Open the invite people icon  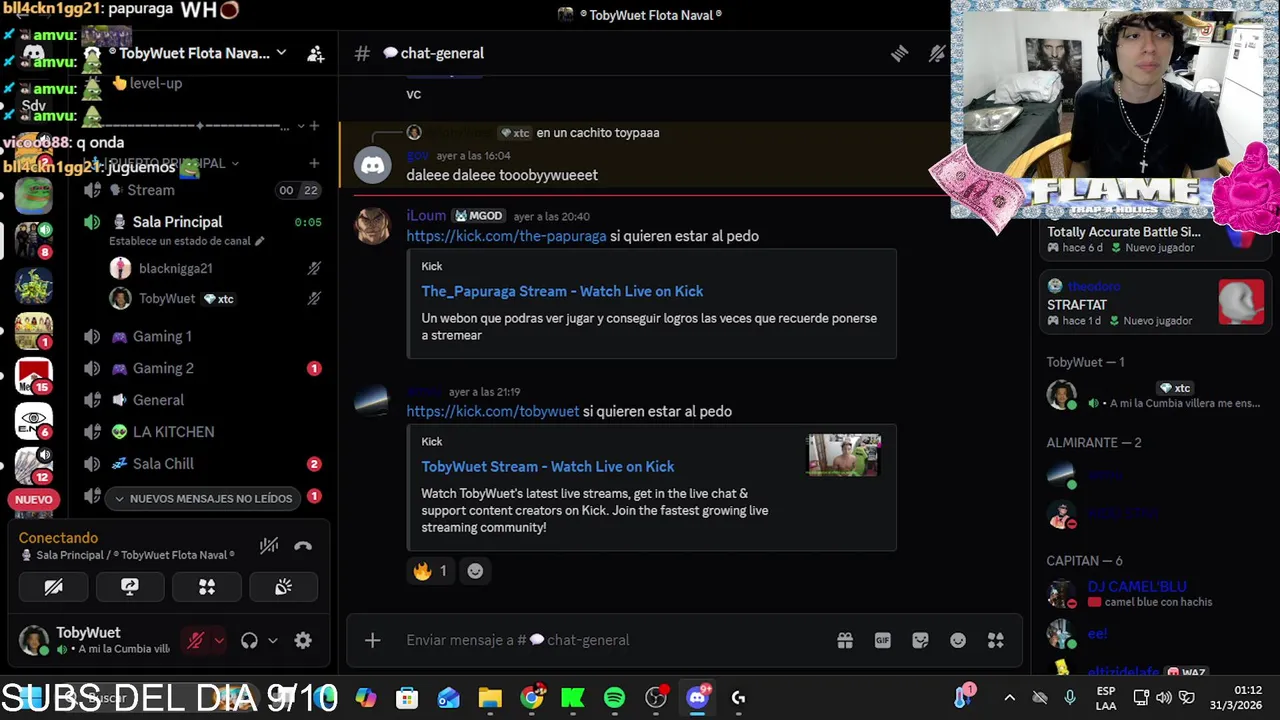coord(315,54)
